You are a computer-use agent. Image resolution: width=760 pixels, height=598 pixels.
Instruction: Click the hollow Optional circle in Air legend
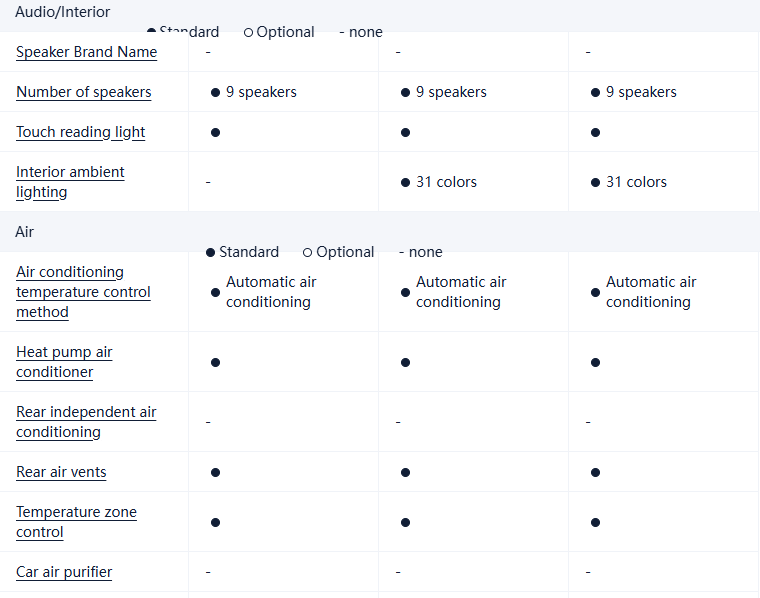click(x=308, y=252)
